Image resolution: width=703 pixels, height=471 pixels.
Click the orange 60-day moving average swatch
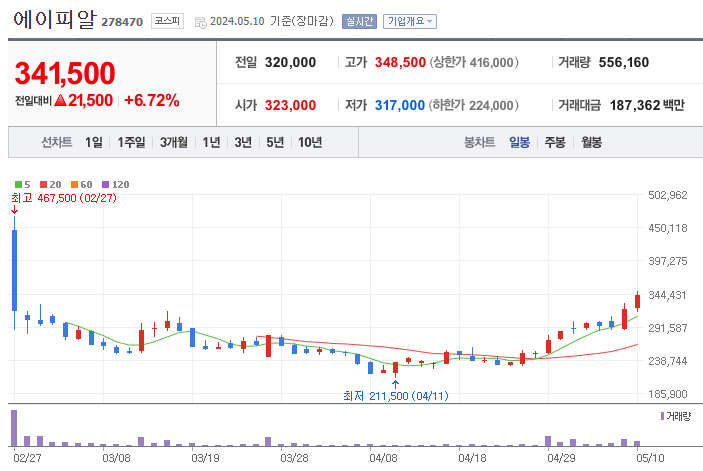(74, 184)
